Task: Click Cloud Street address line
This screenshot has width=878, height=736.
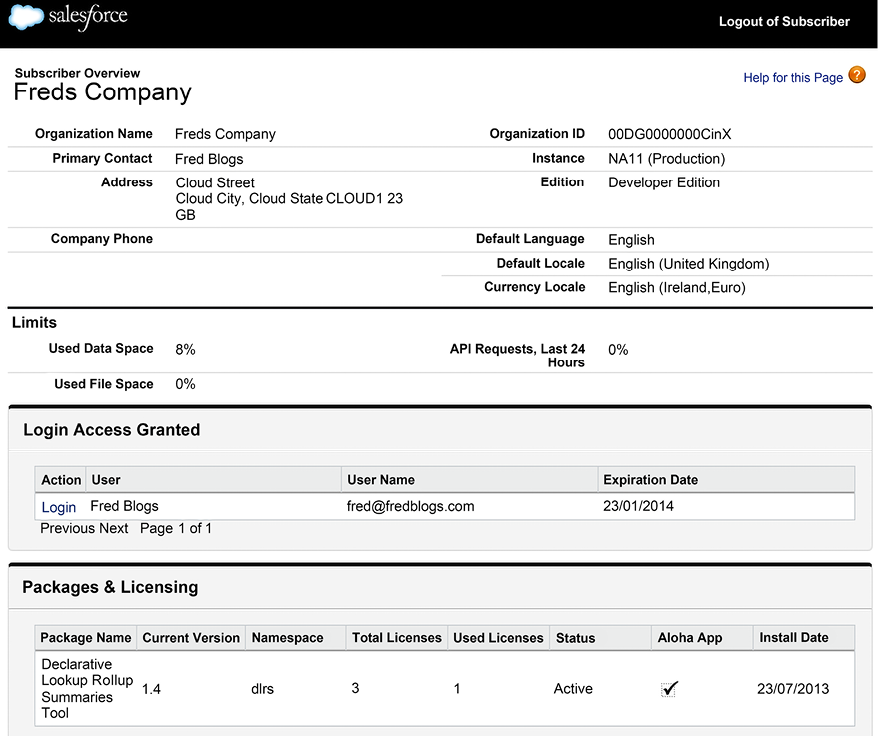Action: (215, 183)
